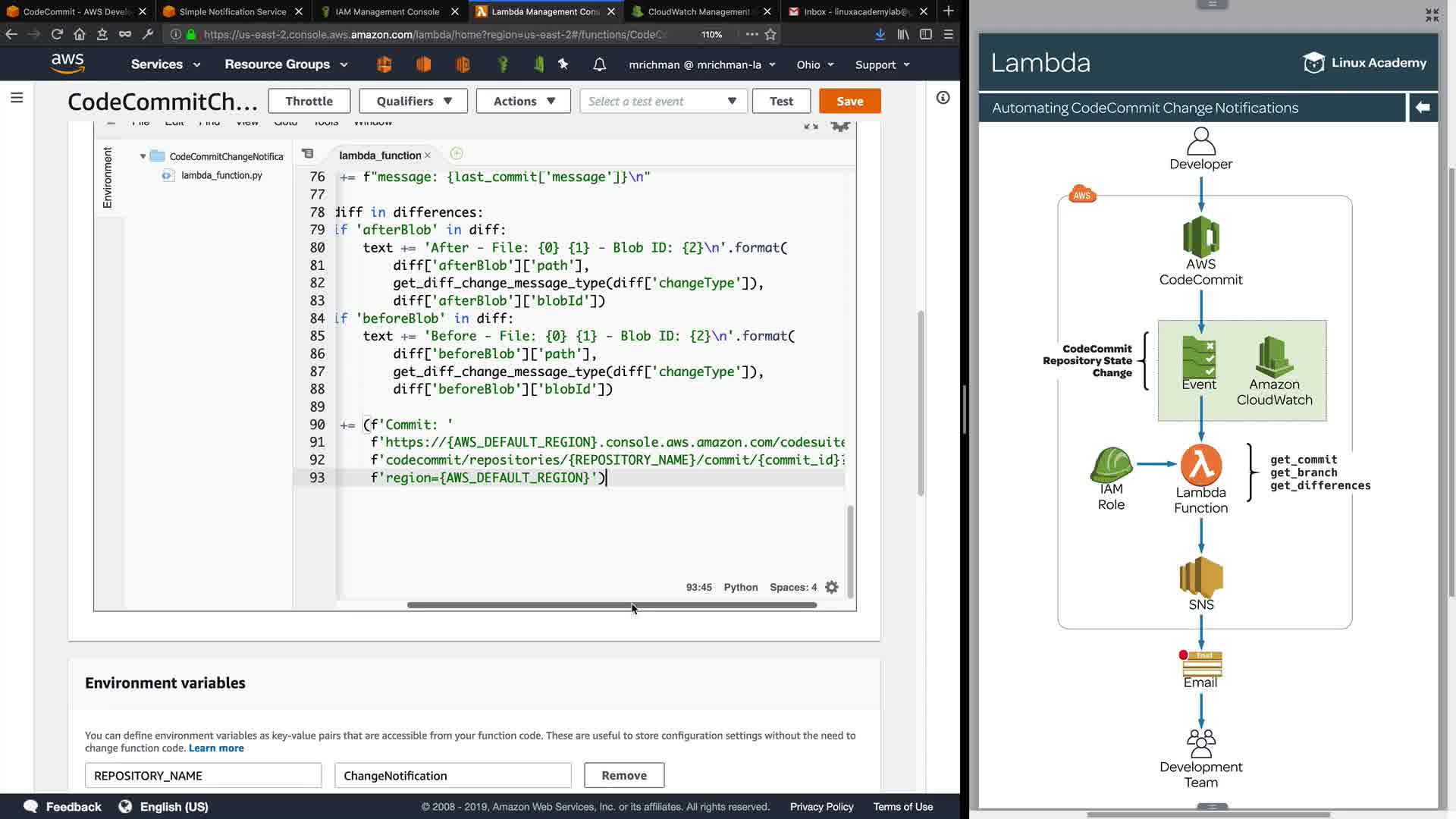Click back arrow in Linux Academy panel
This screenshot has width=1456, height=819.
tap(1423, 108)
